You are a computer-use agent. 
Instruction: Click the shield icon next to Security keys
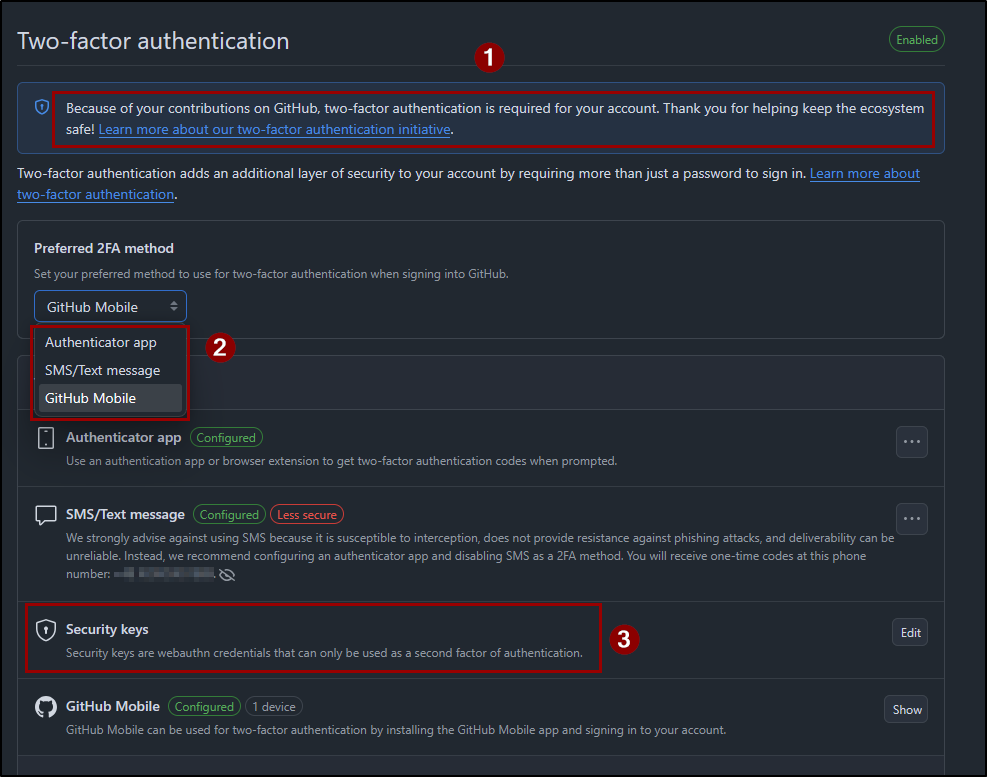[46, 630]
